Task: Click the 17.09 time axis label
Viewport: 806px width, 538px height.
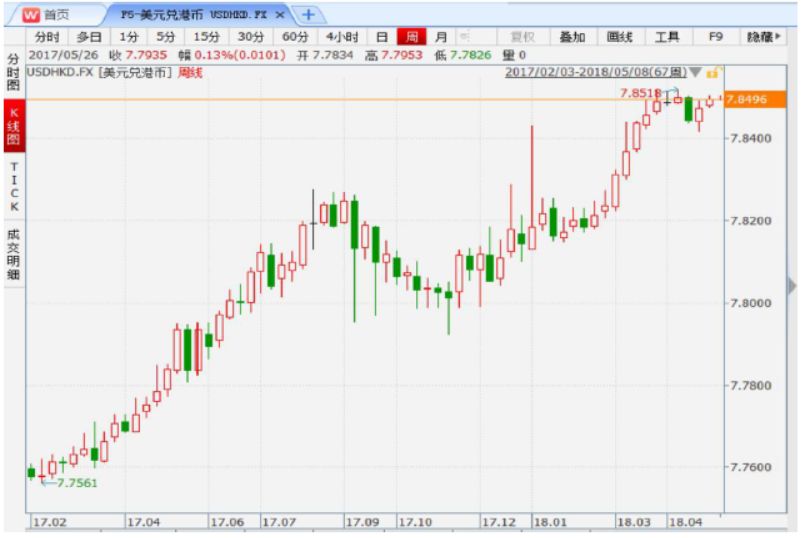Action: click(x=362, y=522)
